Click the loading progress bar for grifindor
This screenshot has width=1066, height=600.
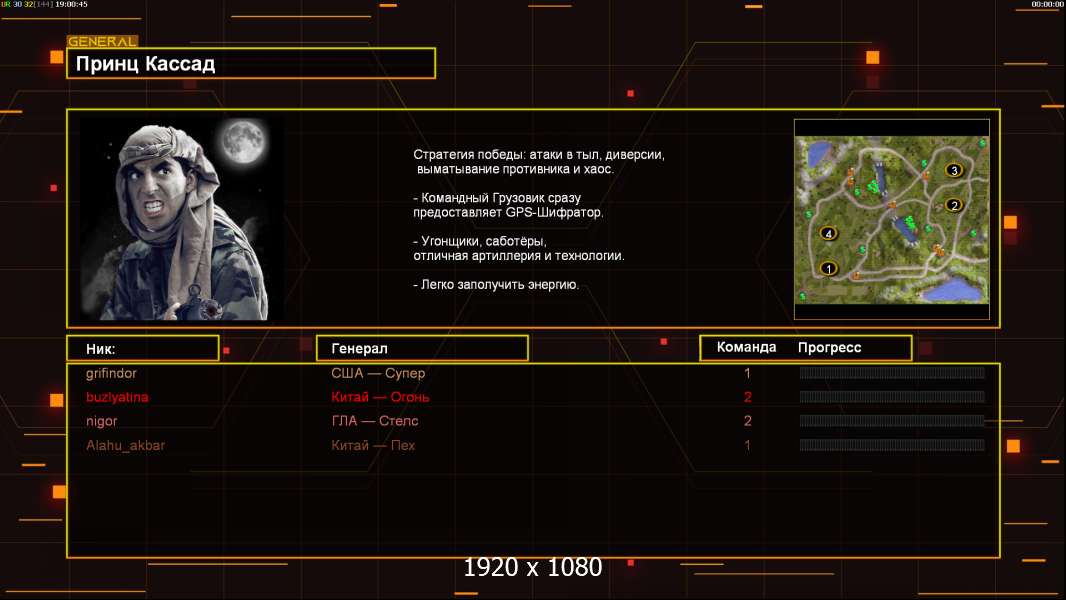(x=892, y=372)
